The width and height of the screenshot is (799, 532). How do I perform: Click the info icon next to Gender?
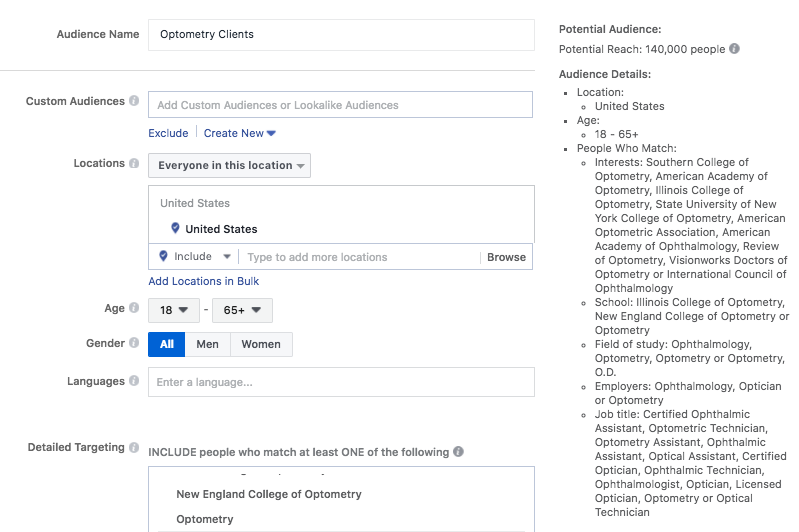[134, 342]
